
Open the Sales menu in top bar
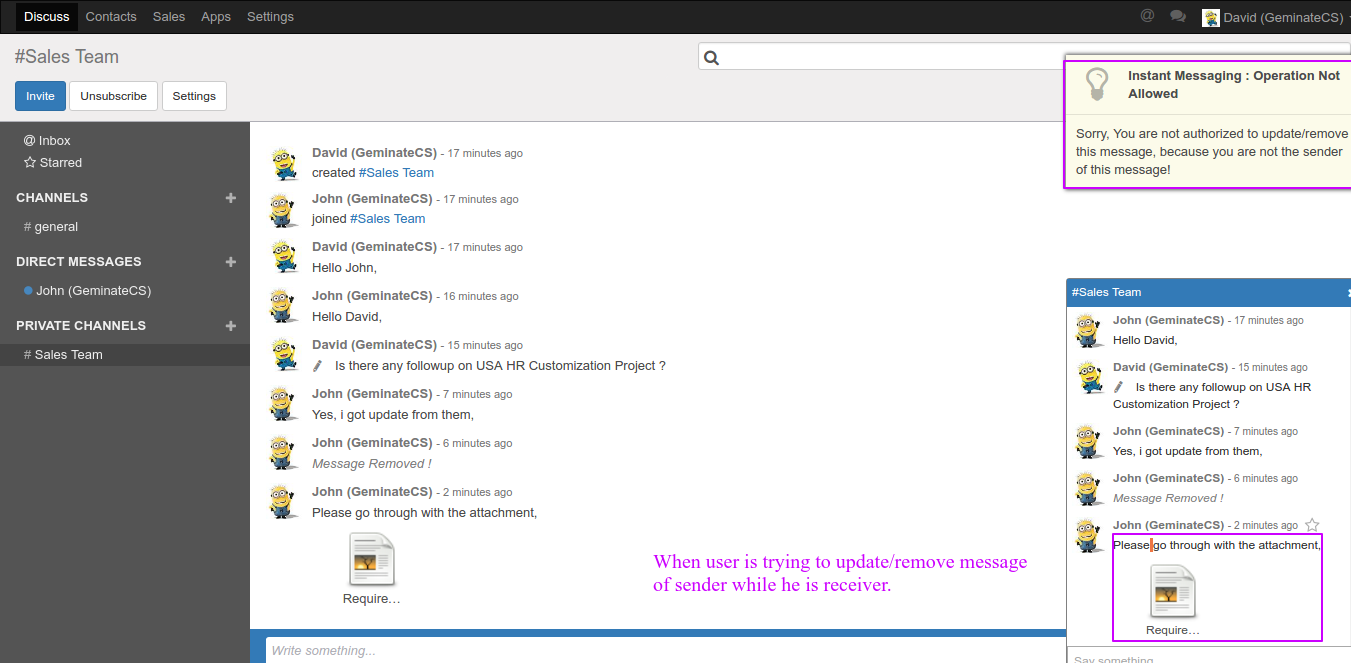(x=169, y=16)
